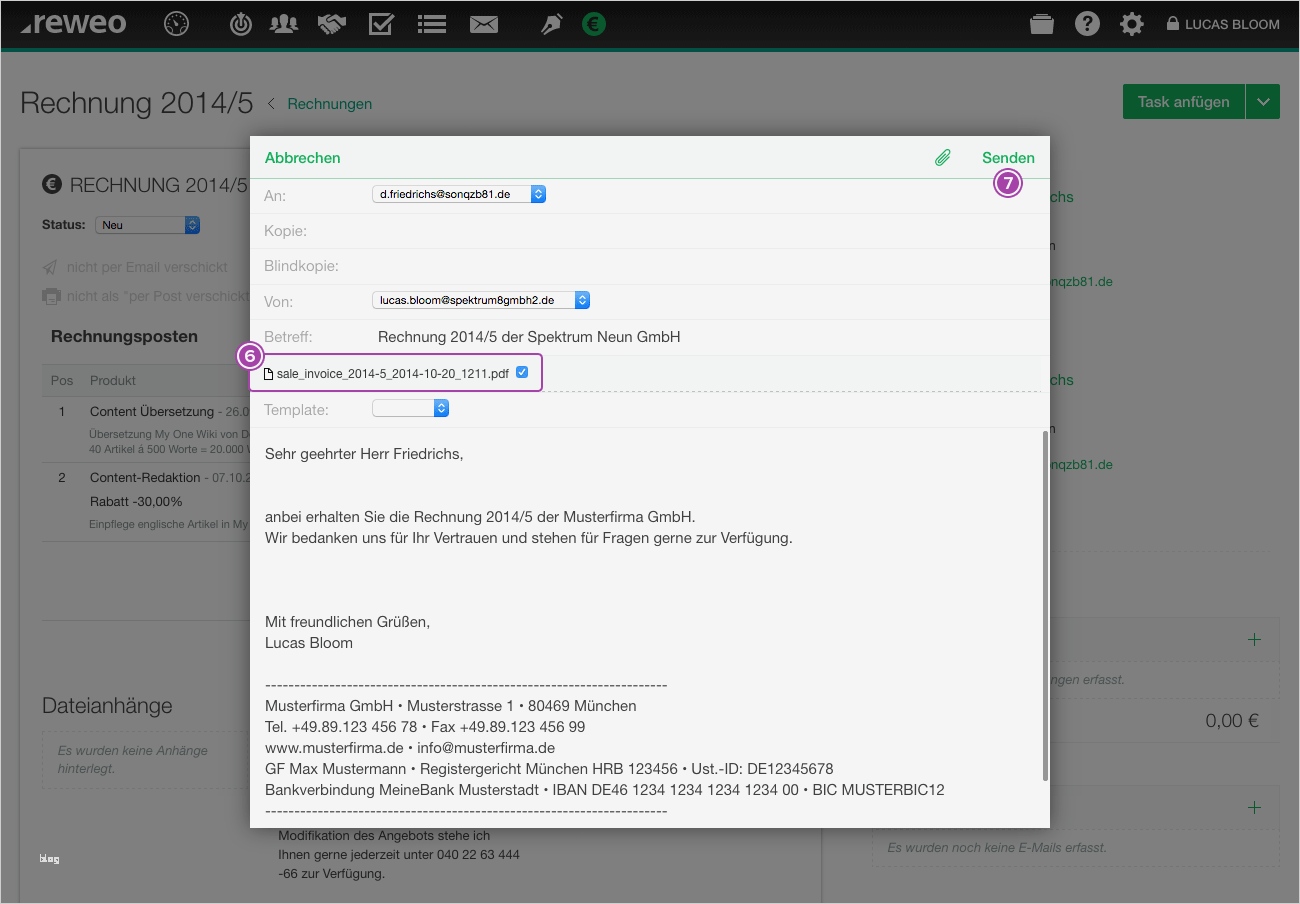Navigate back via the Rechnungen breadcrumb link
Viewport: 1300px width, 904px height.
[x=329, y=103]
